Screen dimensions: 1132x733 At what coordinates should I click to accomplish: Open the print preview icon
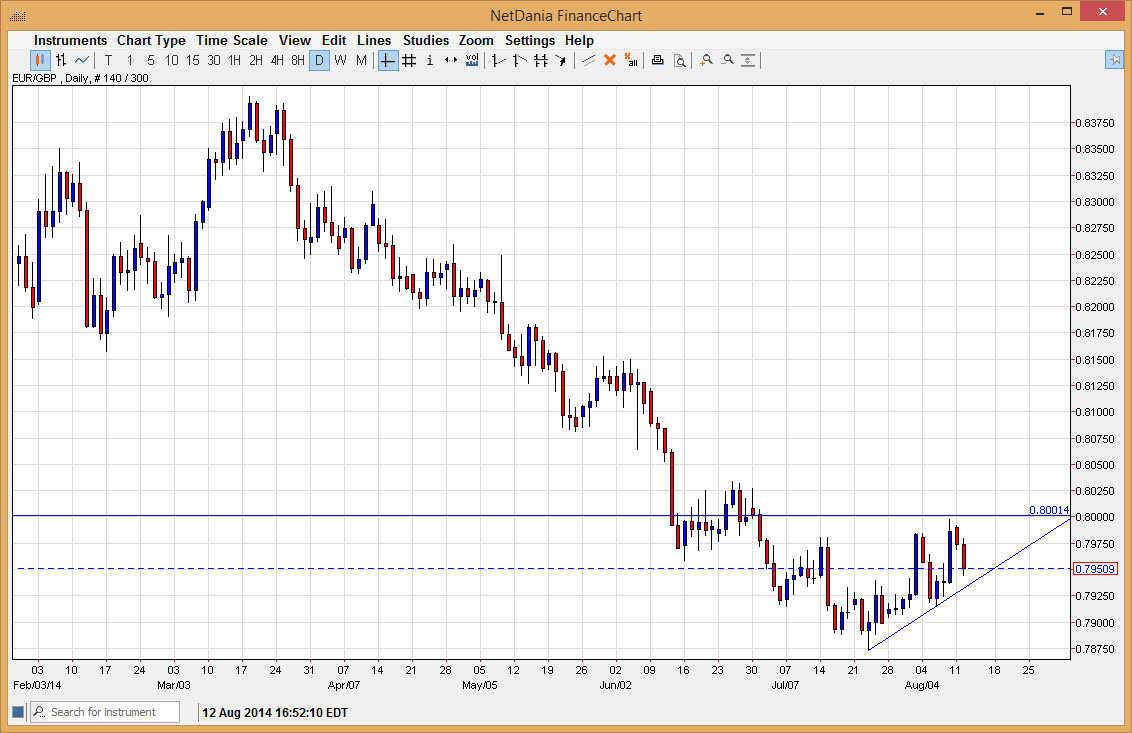pyautogui.click(x=680, y=60)
